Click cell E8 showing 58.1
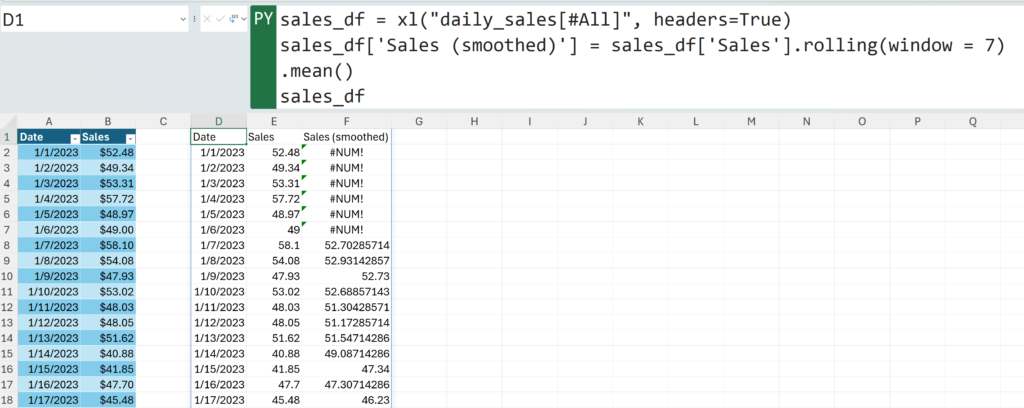 pos(274,245)
